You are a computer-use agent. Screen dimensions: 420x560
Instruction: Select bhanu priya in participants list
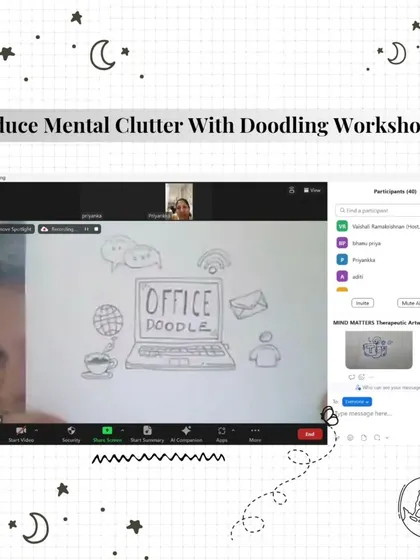[x=379, y=243]
